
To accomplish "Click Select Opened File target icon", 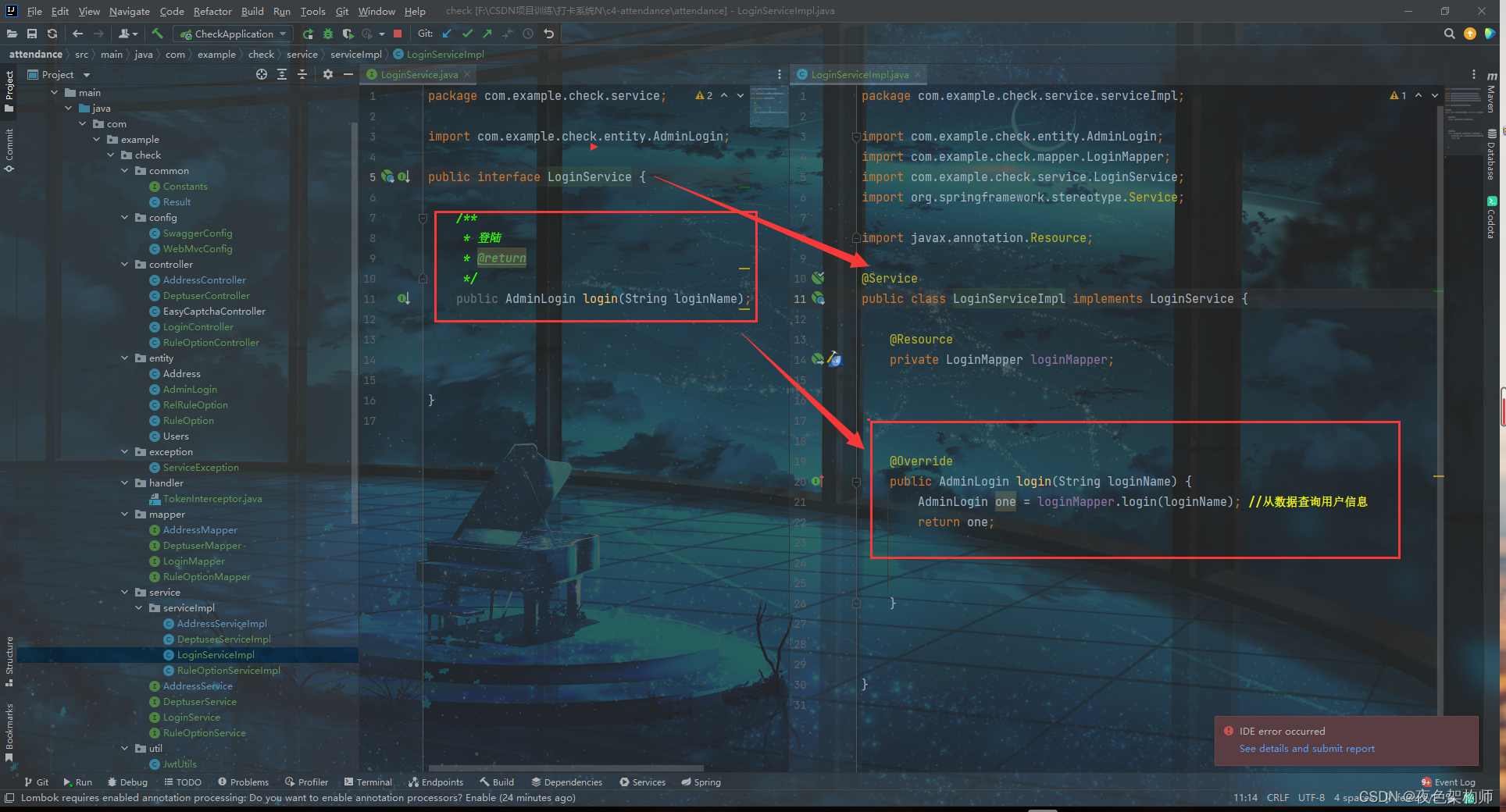I will click(x=262, y=74).
